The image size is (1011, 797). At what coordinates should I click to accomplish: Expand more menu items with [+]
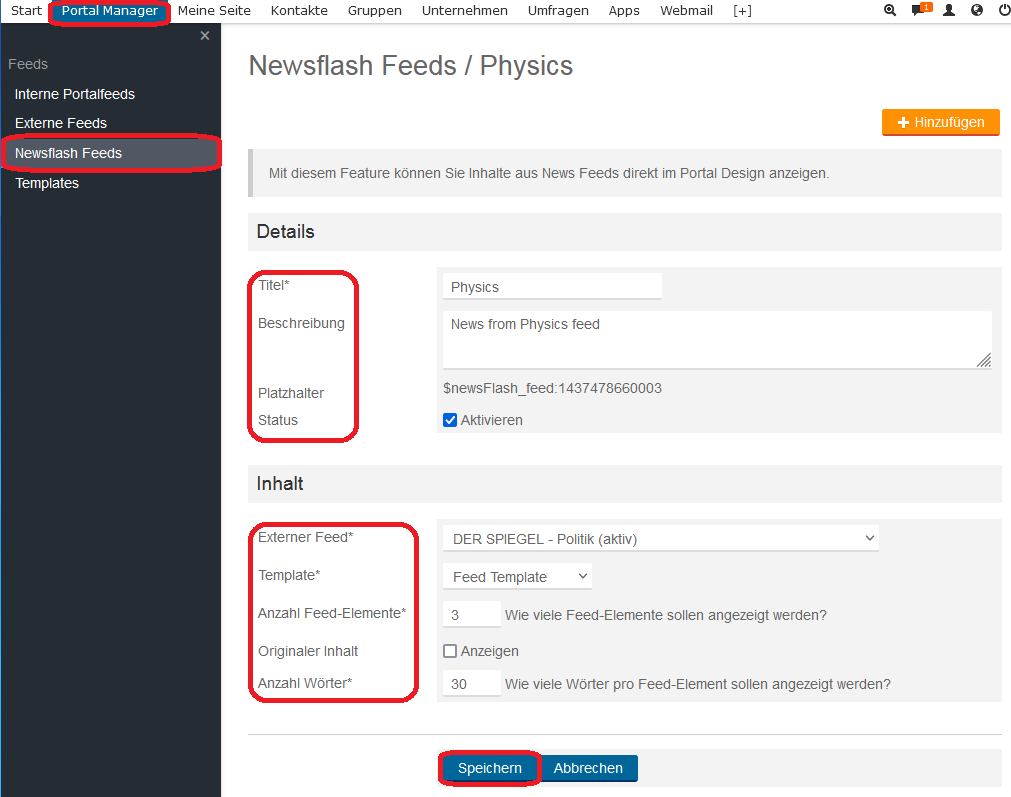tap(742, 11)
